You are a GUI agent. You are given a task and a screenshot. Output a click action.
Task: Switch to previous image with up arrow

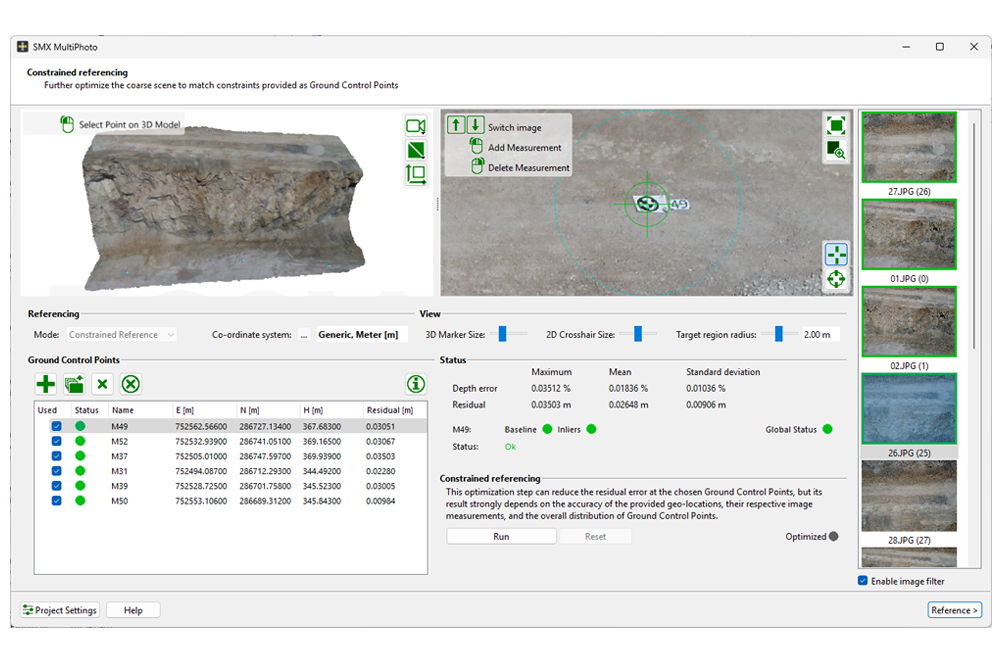(456, 125)
